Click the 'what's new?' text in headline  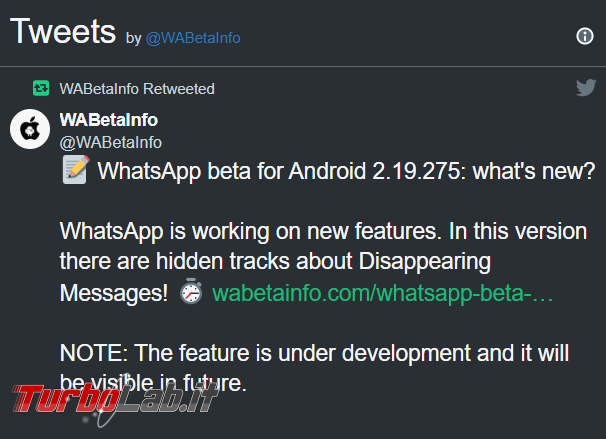click(x=534, y=171)
